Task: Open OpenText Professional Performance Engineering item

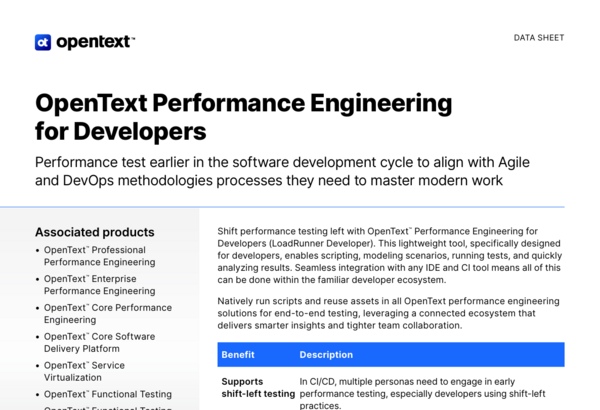Action: coord(99,256)
